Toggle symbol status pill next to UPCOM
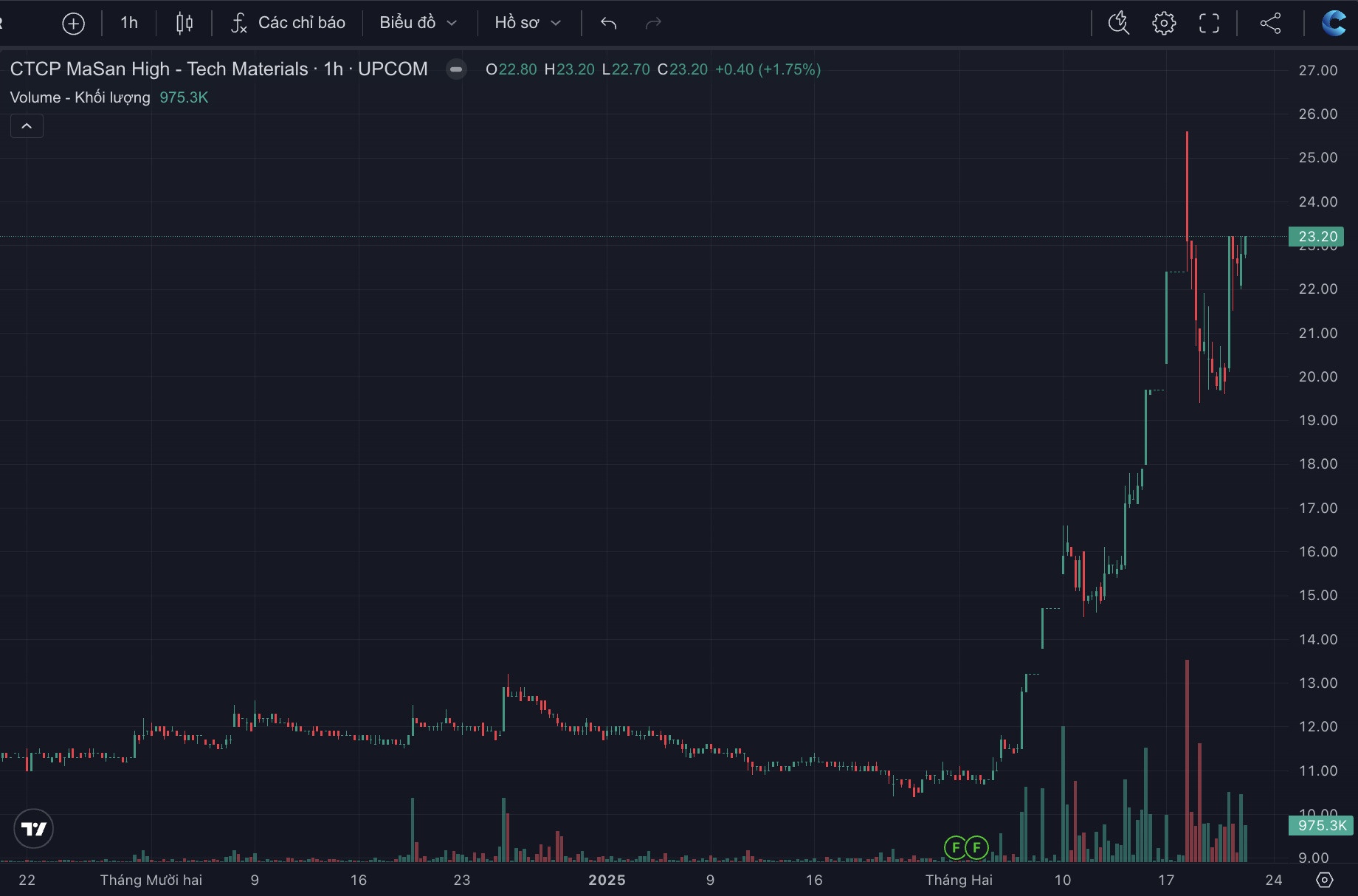Screen dimensions: 1358x896 click(456, 69)
